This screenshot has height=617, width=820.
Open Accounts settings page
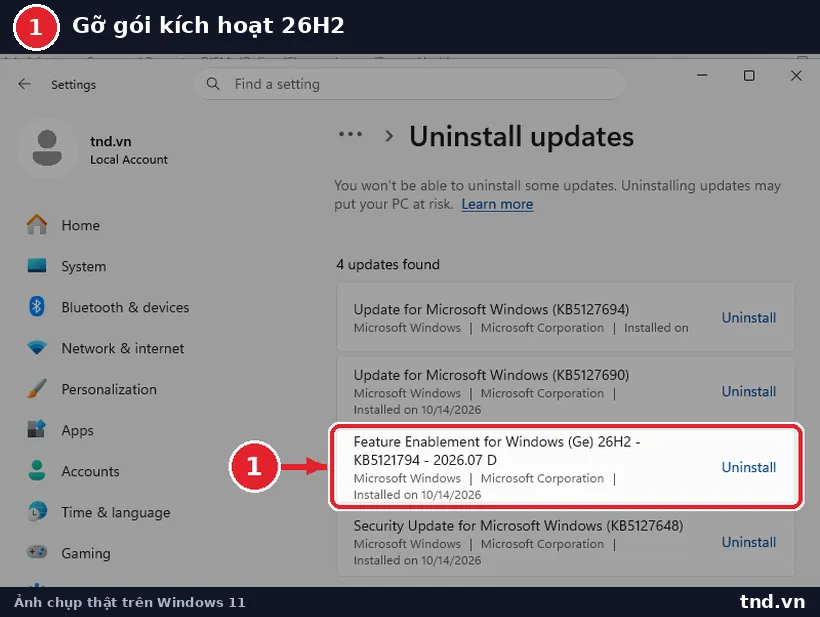[90, 472]
